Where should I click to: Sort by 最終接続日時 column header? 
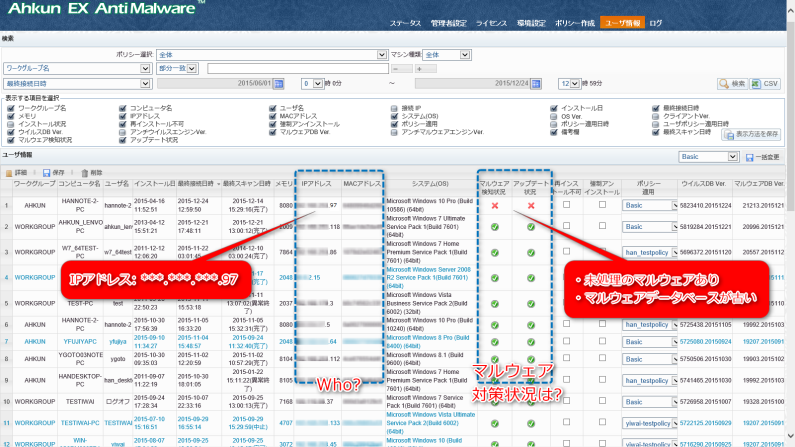click(x=198, y=184)
